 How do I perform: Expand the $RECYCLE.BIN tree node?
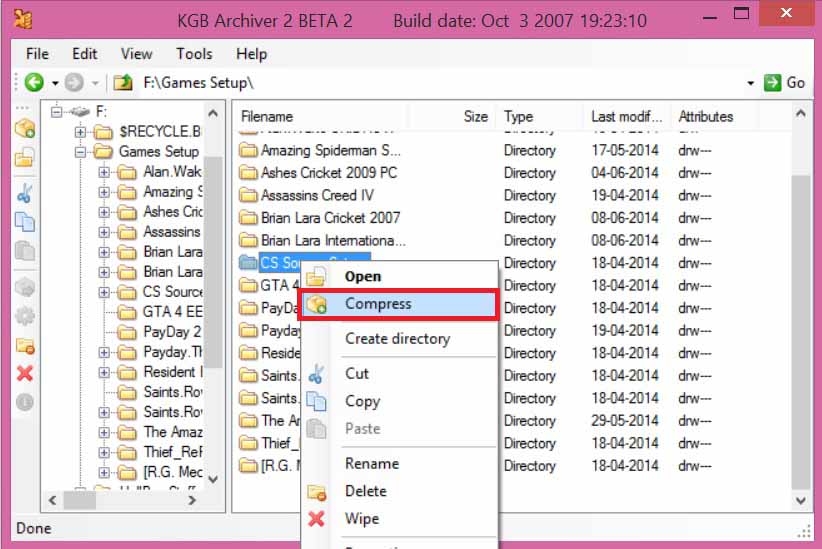tap(80, 132)
